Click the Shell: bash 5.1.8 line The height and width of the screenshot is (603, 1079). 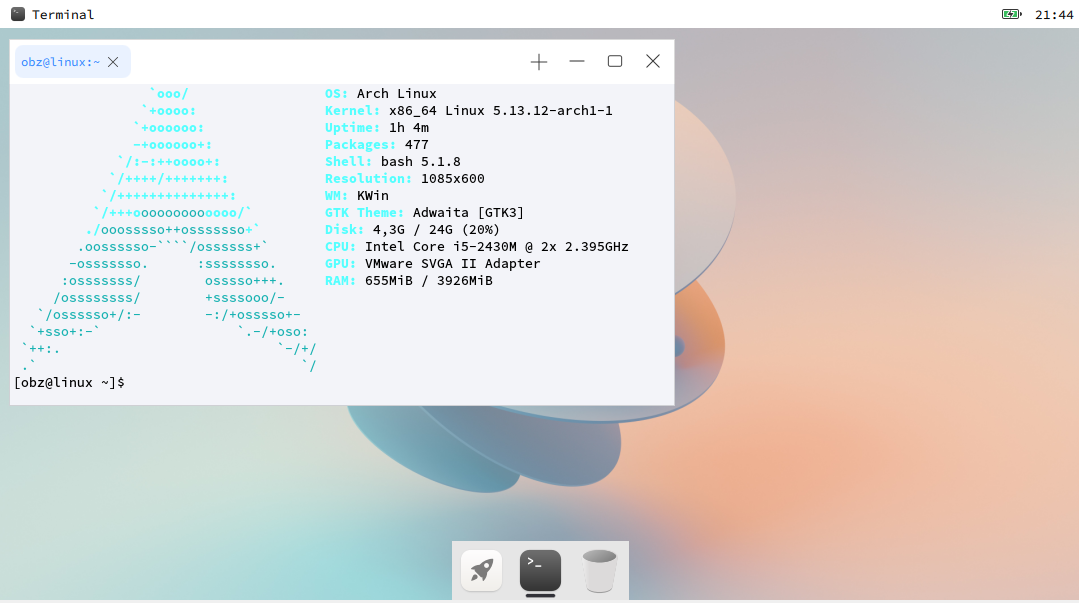coord(393,162)
